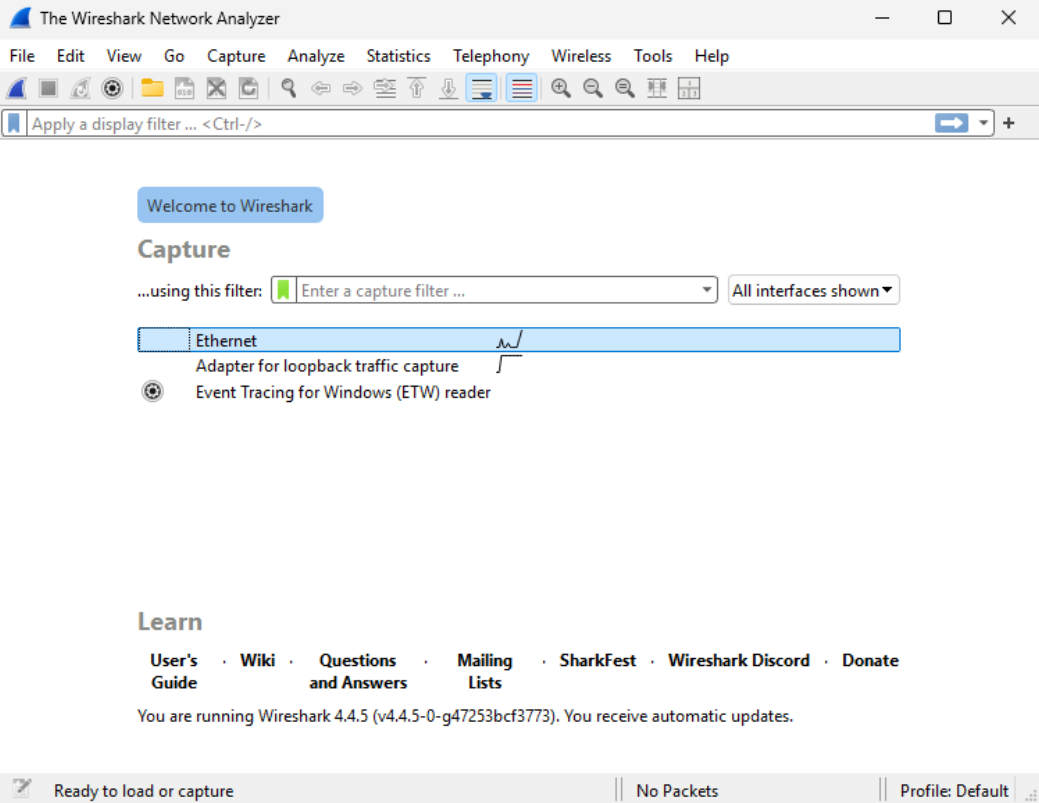Close the capture file via toolbar X icon
1039x803 pixels.
[216, 88]
